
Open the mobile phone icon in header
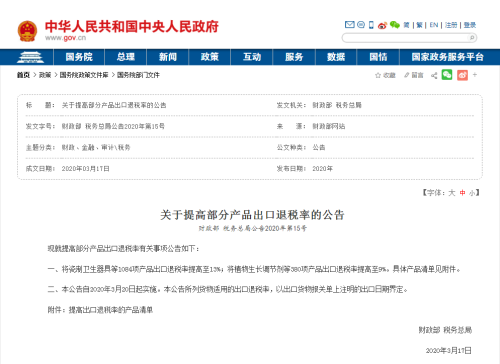point(371,25)
